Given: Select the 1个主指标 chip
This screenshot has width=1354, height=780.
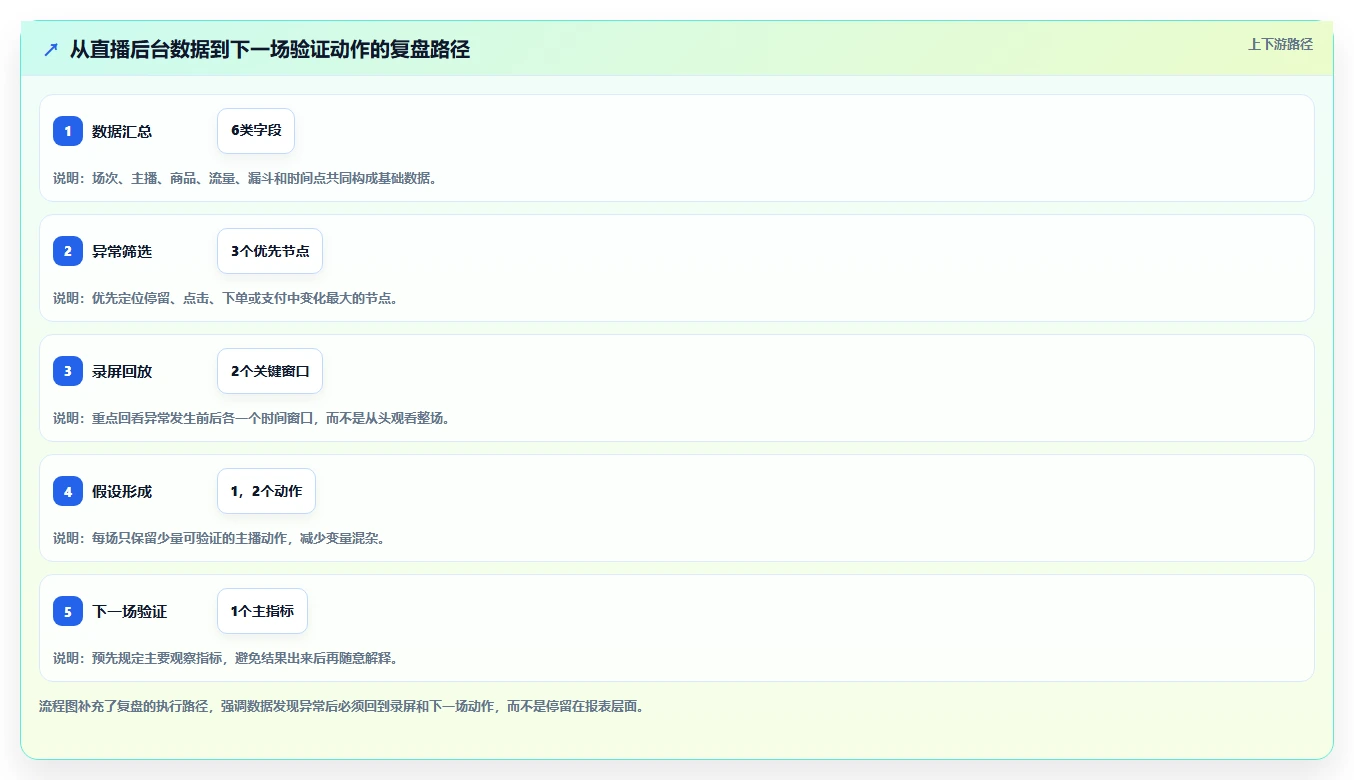Looking at the screenshot, I should pyautogui.click(x=262, y=611).
